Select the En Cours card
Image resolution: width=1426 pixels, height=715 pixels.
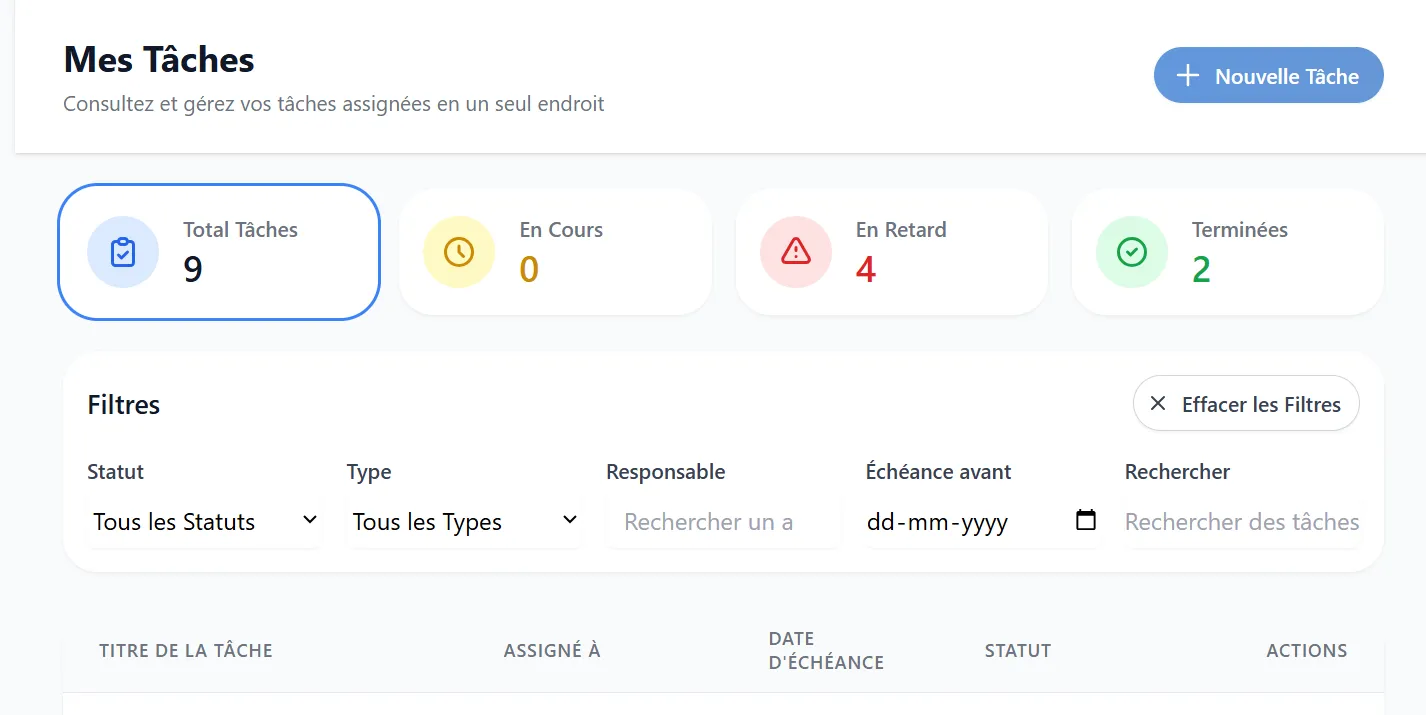[x=555, y=252]
